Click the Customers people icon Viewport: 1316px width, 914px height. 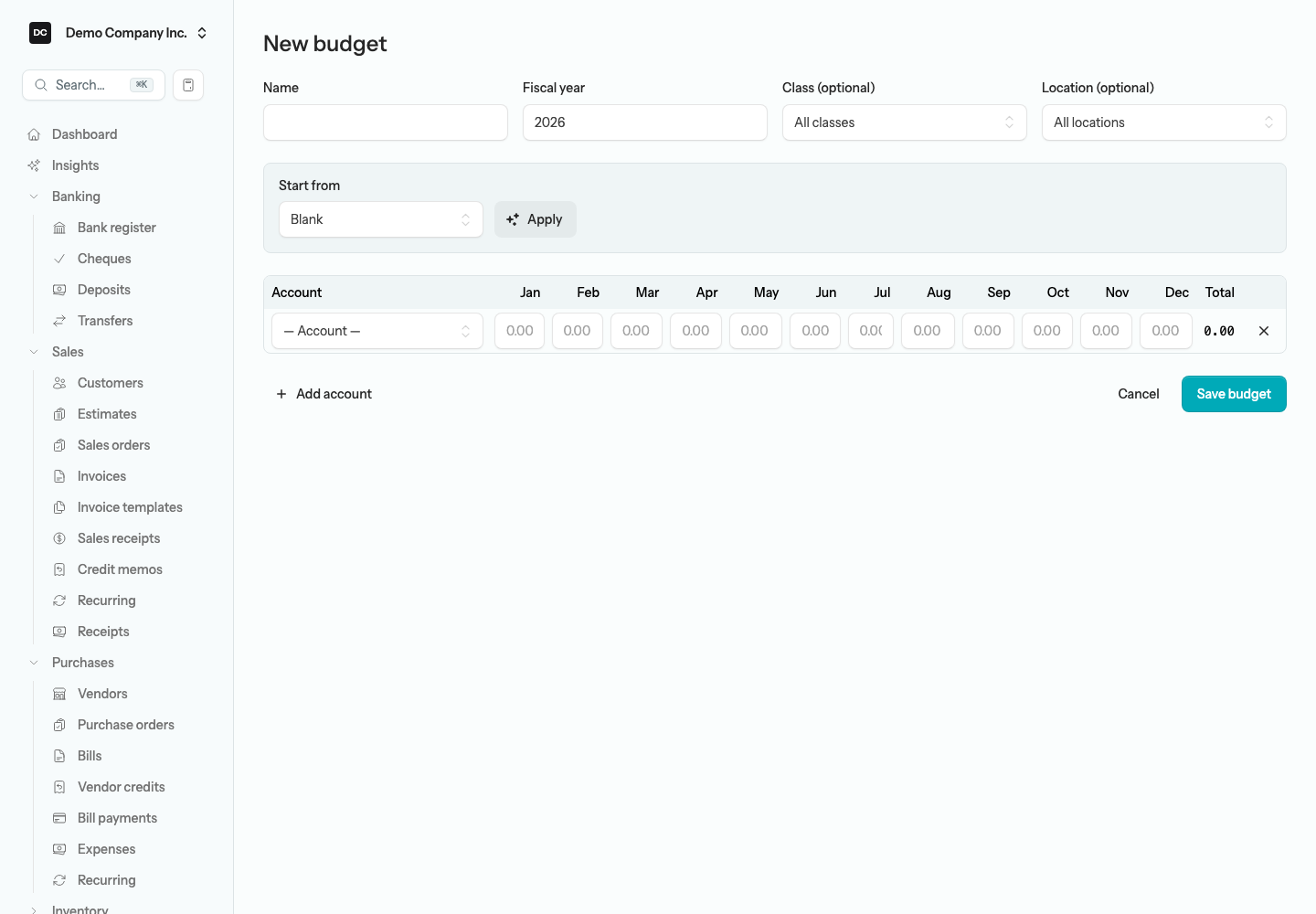(59, 383)
